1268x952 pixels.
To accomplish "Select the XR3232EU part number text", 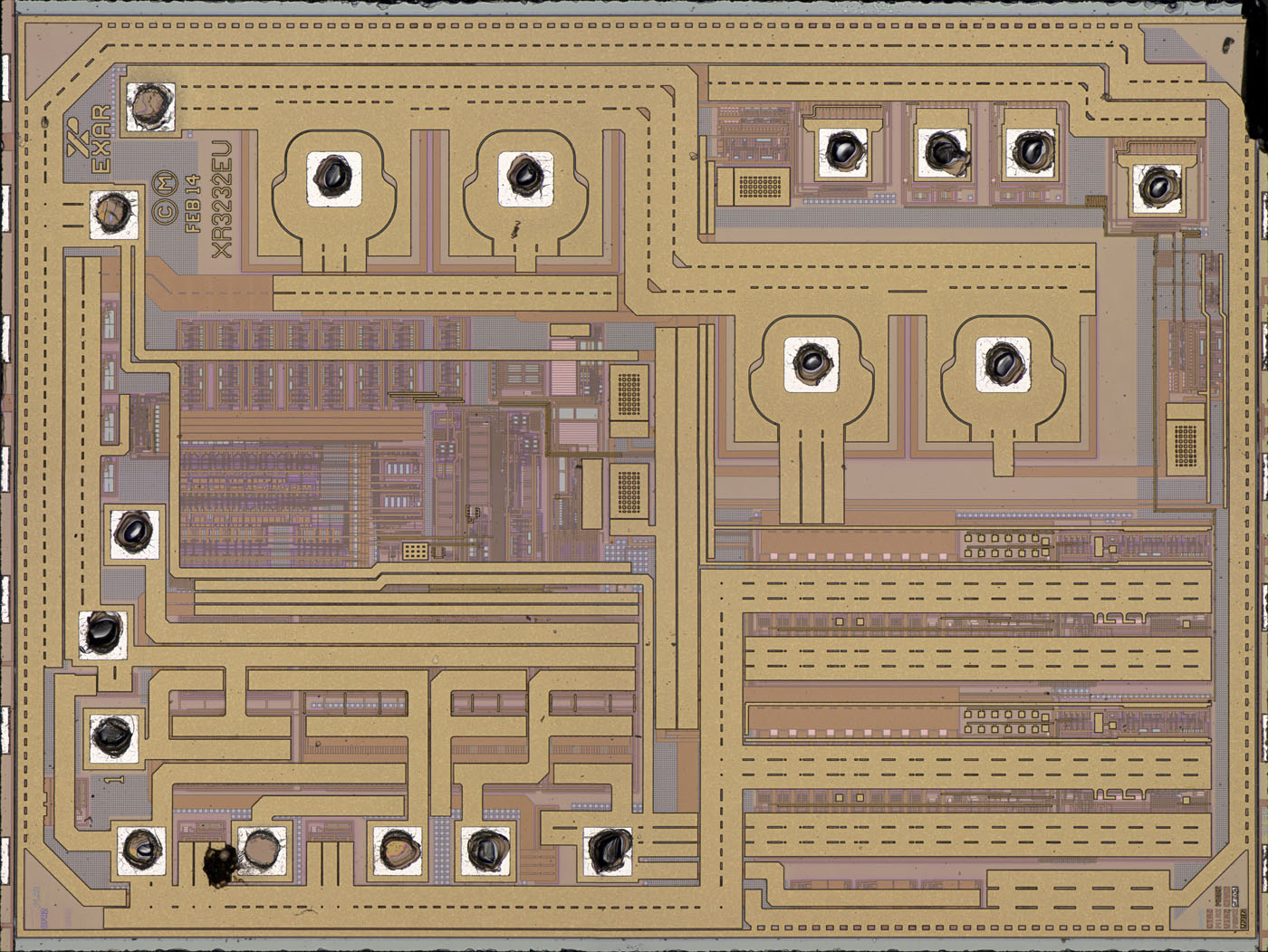I will click(x=221, y=200).
